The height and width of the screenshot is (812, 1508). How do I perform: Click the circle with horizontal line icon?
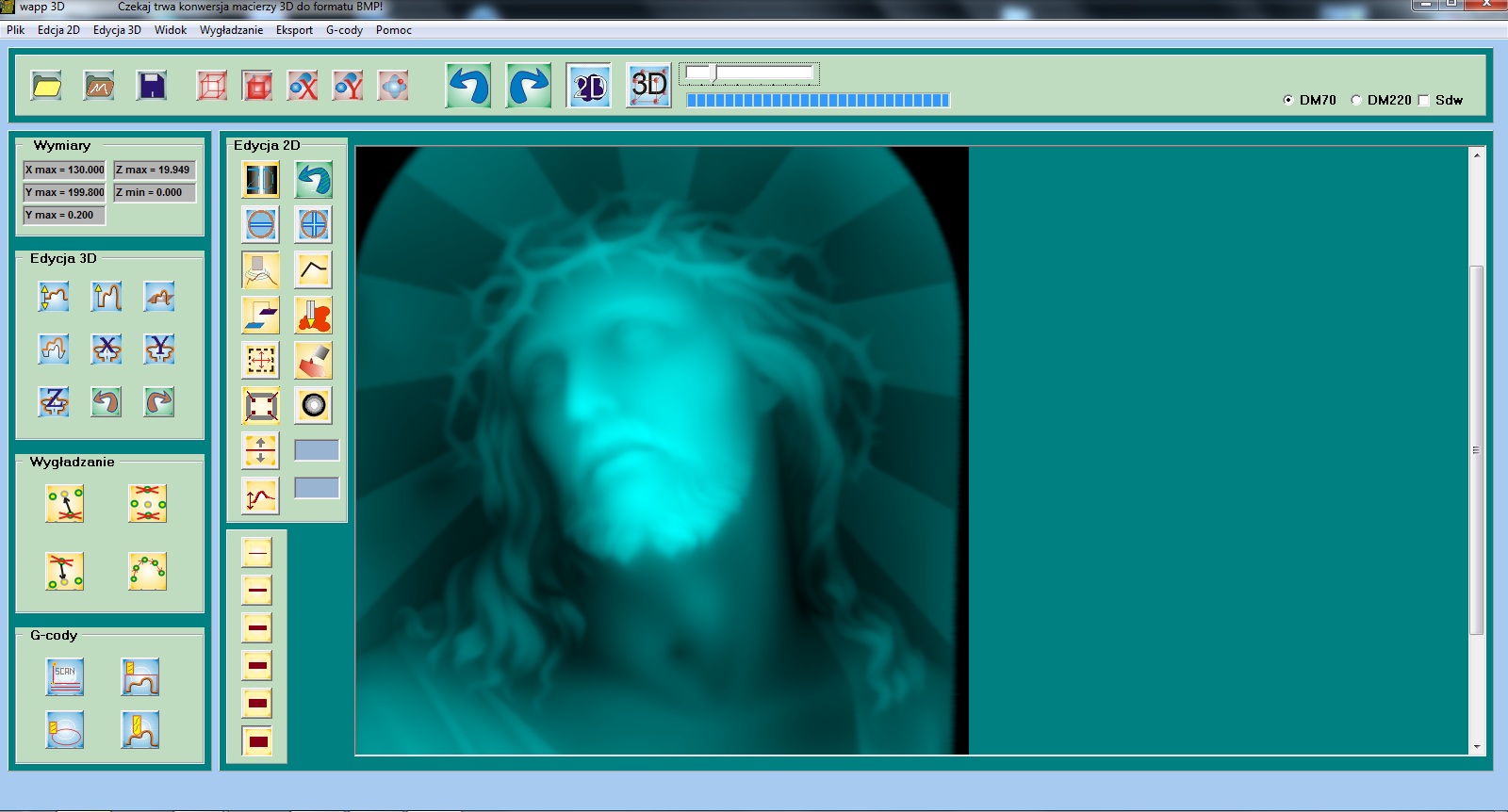[x=261, y=224]
